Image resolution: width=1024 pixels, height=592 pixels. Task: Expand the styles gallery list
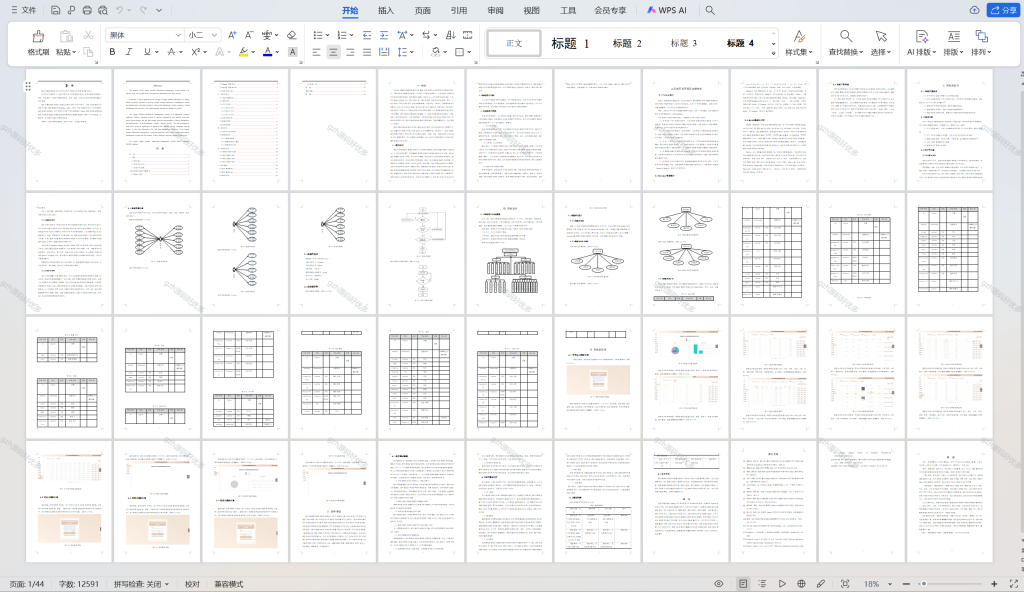[x=774, y=54]
